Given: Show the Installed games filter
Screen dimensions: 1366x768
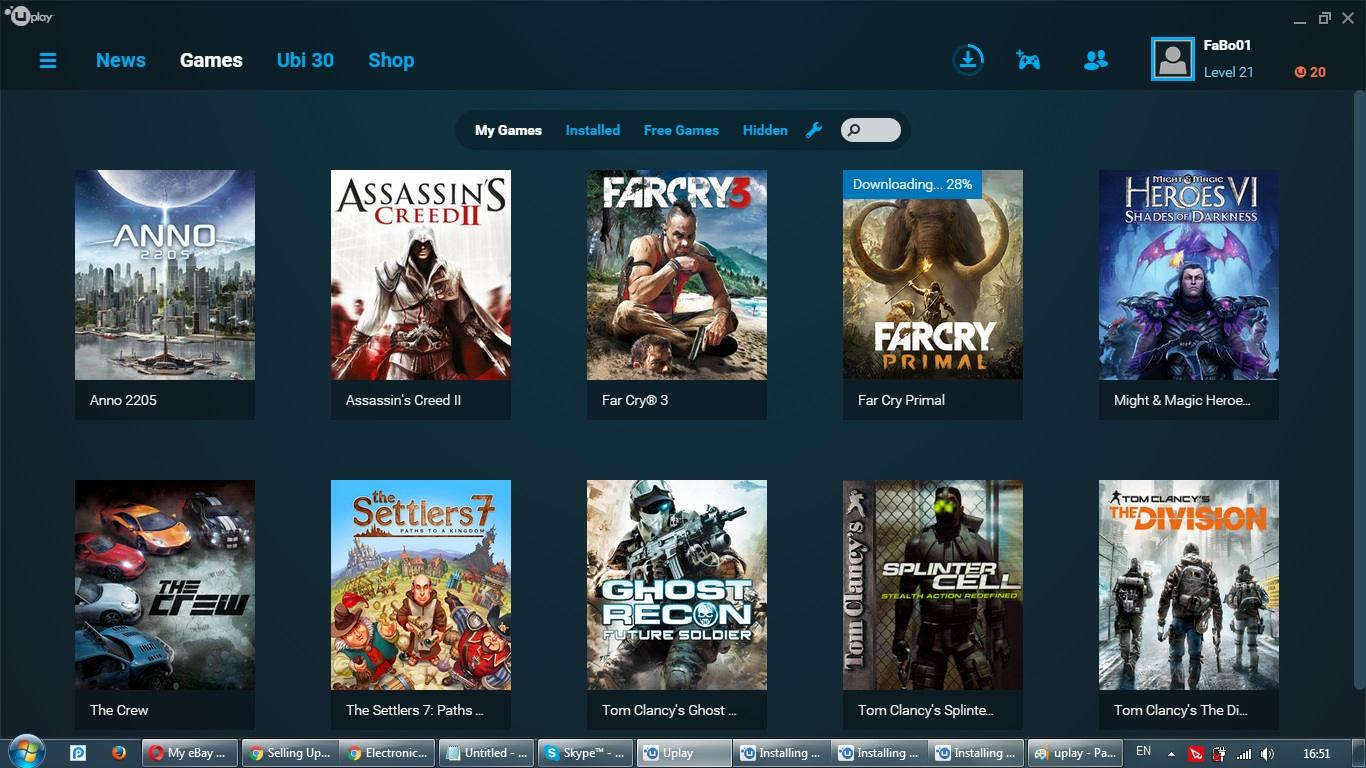Looking at the screenshot, I should click(x=592, y=130).
